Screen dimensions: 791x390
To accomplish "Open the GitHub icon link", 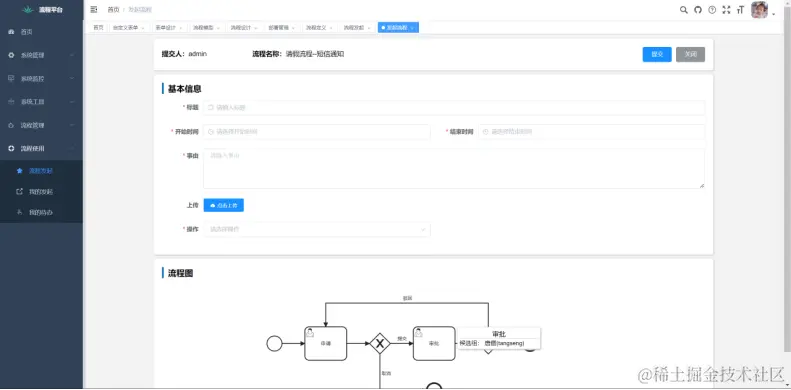I will [698, 10].
